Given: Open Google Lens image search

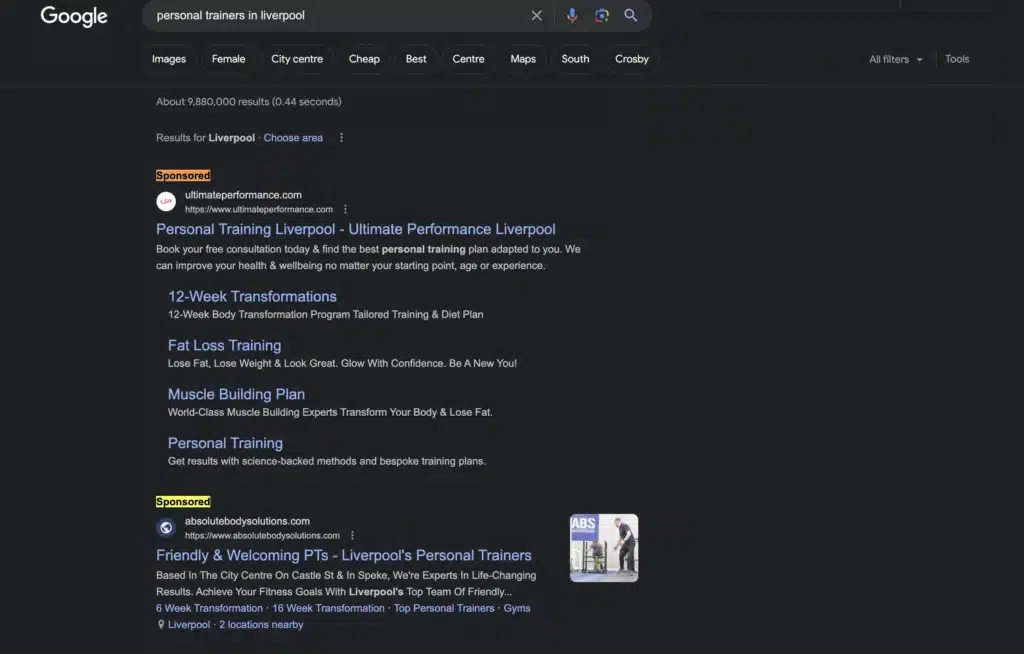Looking at the screenshot, I should point(601,15).
